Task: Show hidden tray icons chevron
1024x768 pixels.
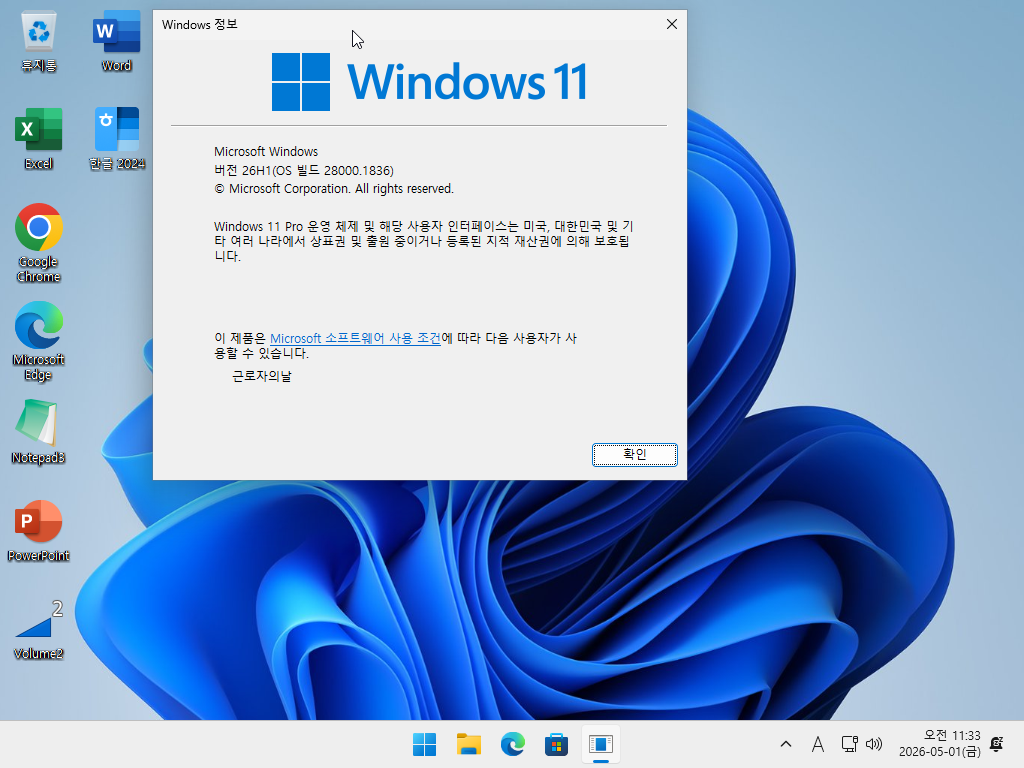Action: pos(786,744)
